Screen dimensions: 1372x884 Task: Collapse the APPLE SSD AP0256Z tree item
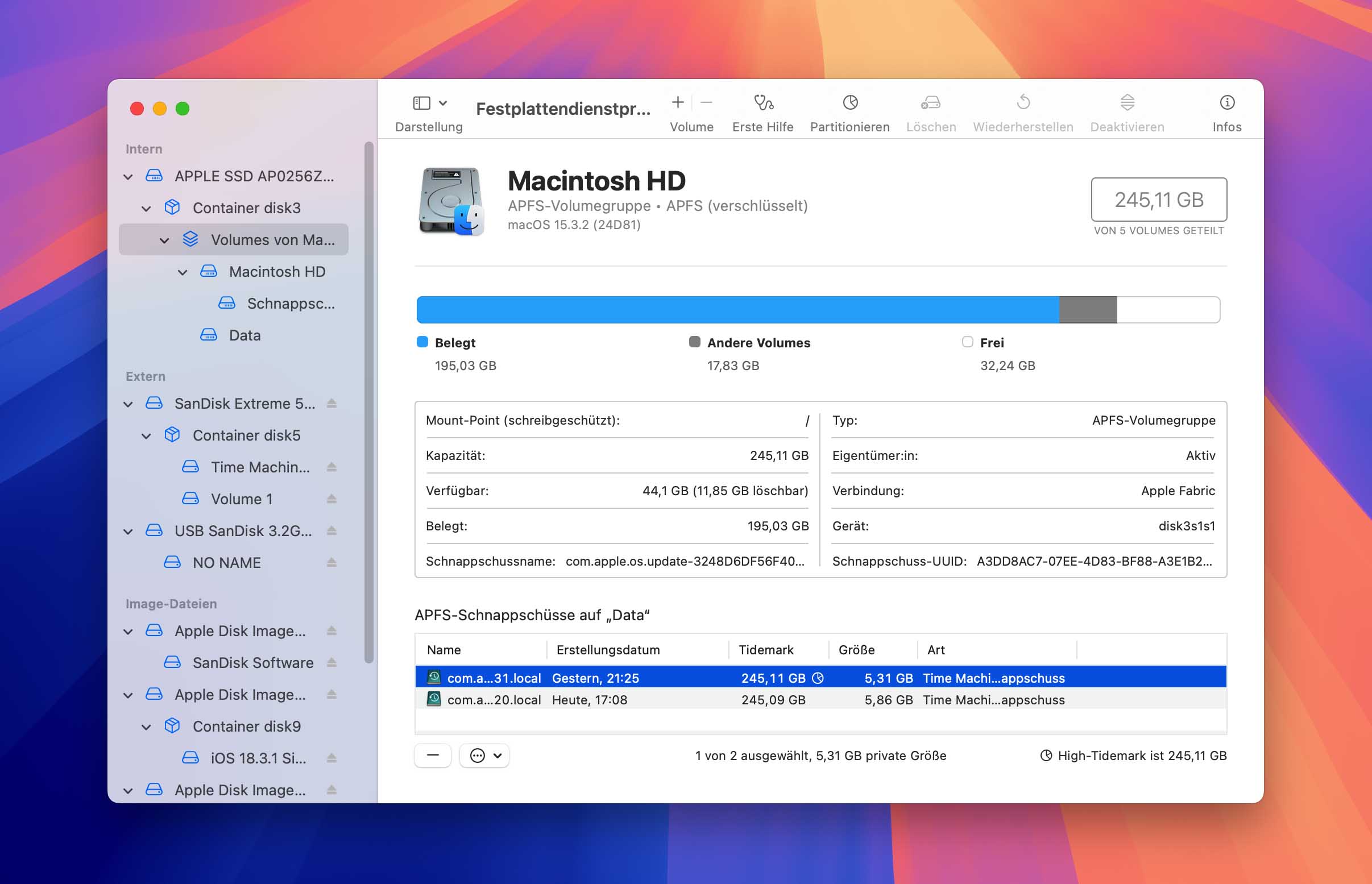click(128, 177)
